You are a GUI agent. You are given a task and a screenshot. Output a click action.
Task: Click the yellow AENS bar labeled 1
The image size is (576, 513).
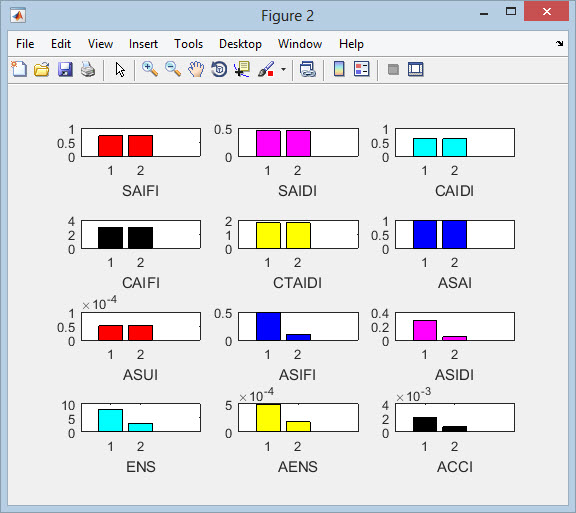point(269,418)
